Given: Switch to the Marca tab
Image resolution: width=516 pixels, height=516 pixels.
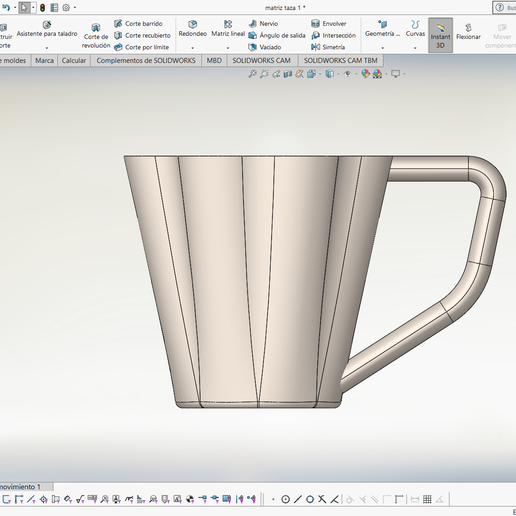Looking at the screenshot, I should point(44,61).
